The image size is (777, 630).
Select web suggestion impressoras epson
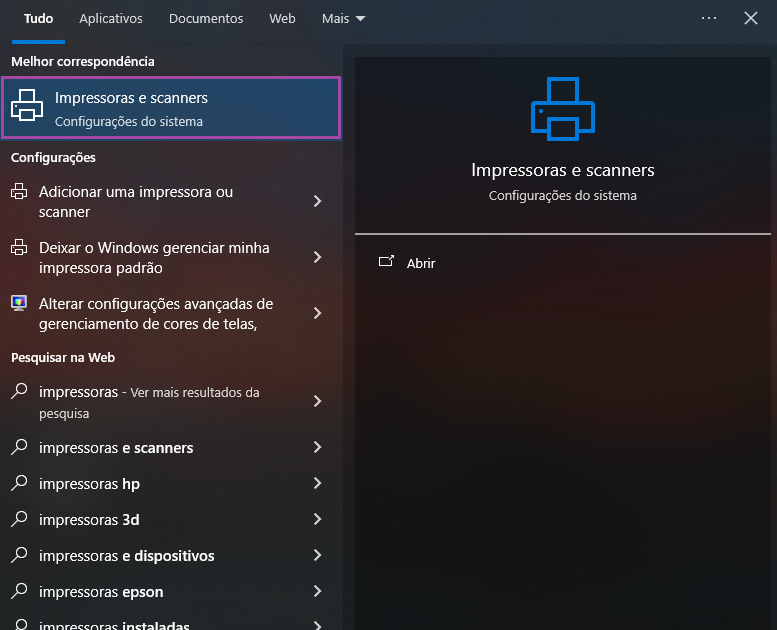[x=171, y=592]
